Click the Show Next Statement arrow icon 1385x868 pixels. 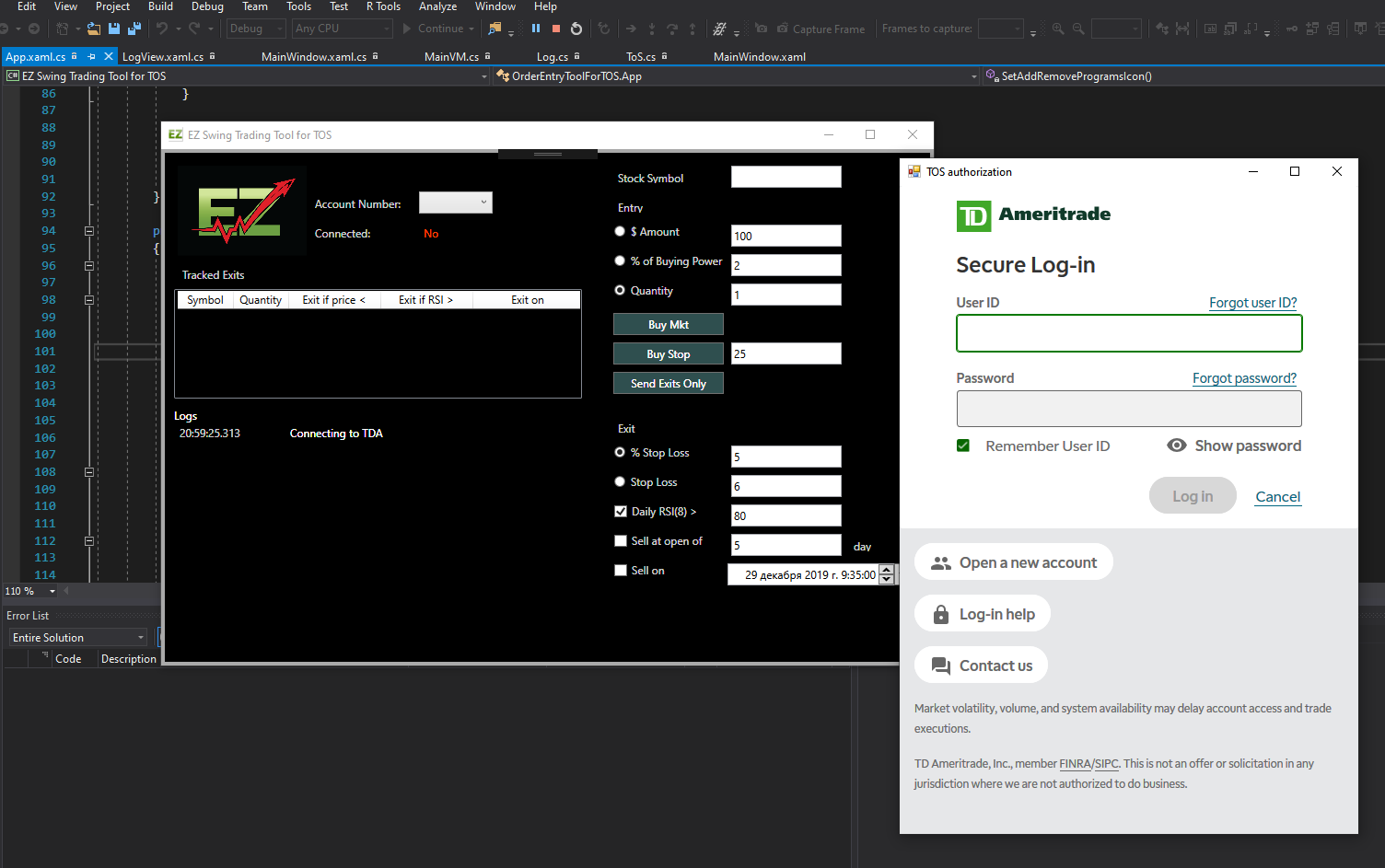click(x=631, y=29)
